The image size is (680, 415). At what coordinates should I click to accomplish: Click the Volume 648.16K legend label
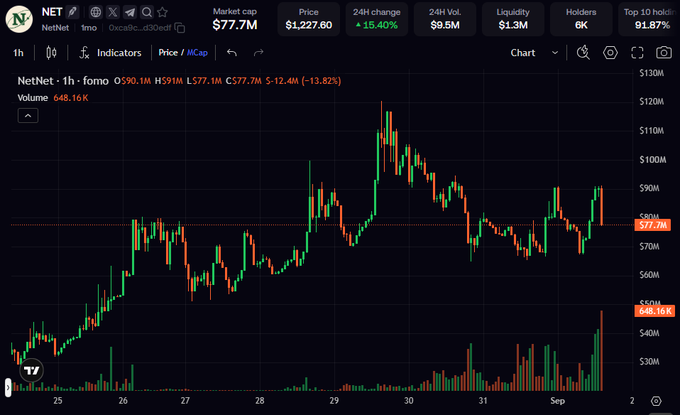[52, 98]
